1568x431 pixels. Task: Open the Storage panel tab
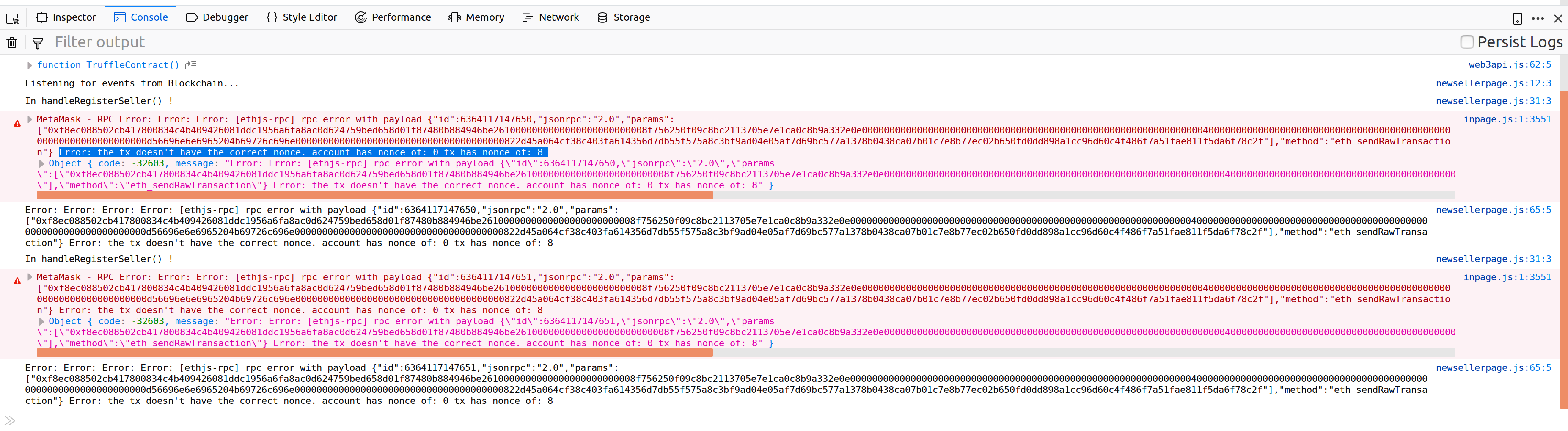(x=623, y=17)
